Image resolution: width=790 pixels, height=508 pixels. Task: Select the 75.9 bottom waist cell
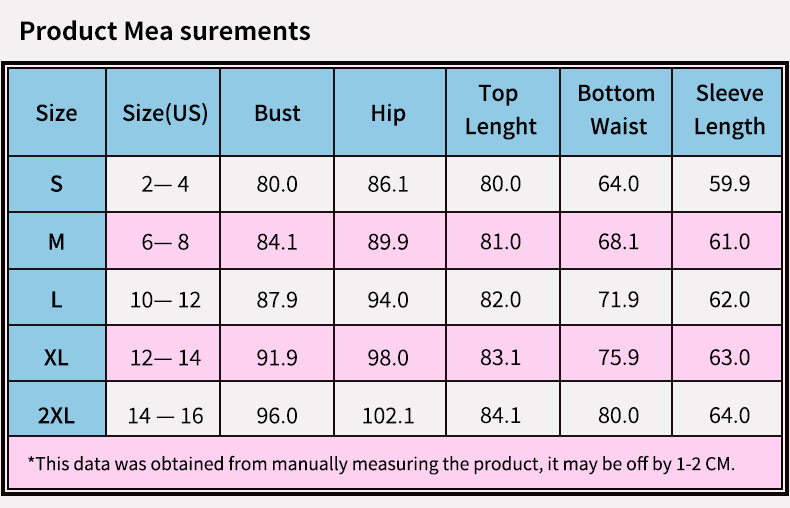pos(616,356)
